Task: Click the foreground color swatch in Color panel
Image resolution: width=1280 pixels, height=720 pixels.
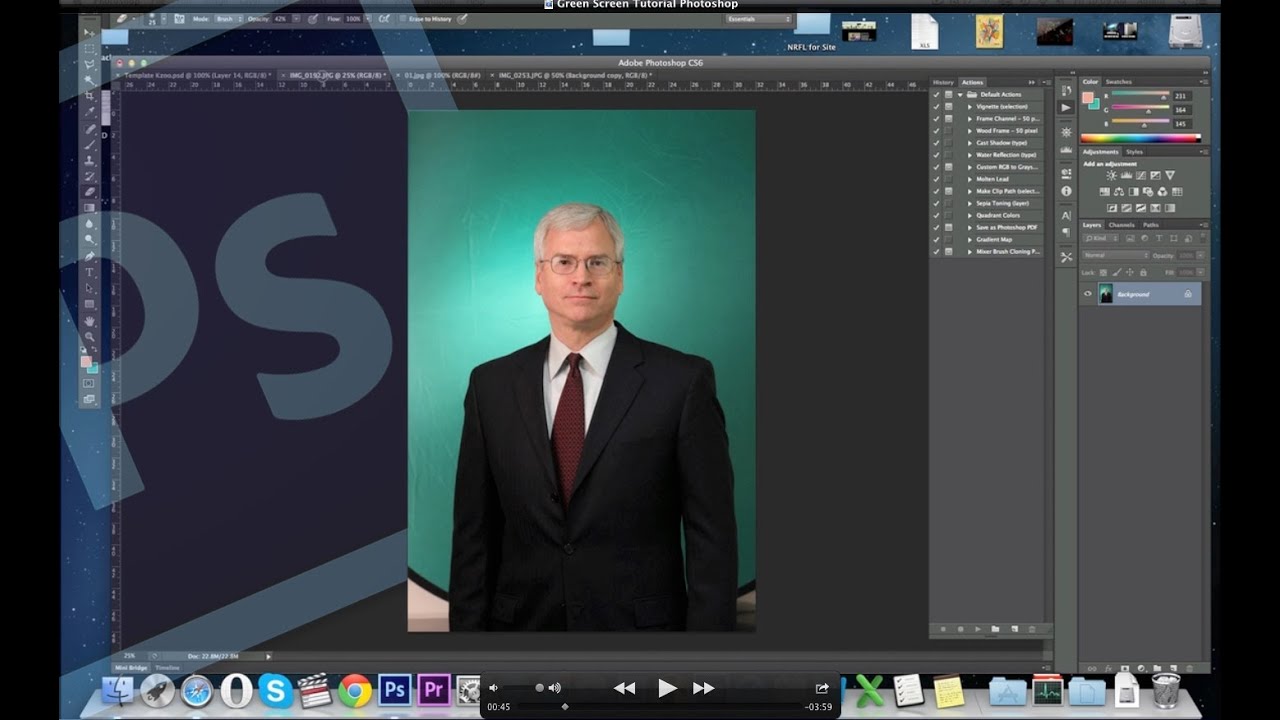Action: (x=1087, y=97)
